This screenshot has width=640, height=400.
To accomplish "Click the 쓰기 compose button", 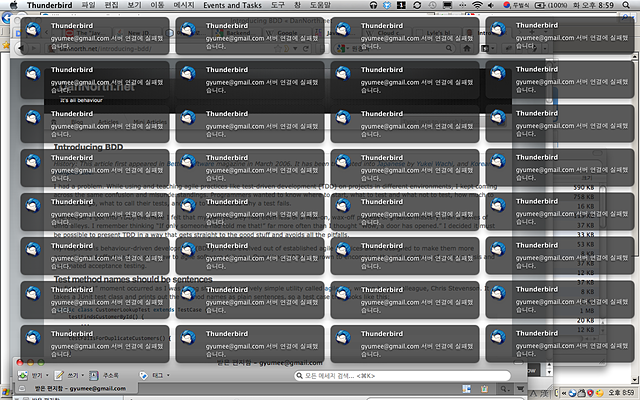I will (66, 375).
